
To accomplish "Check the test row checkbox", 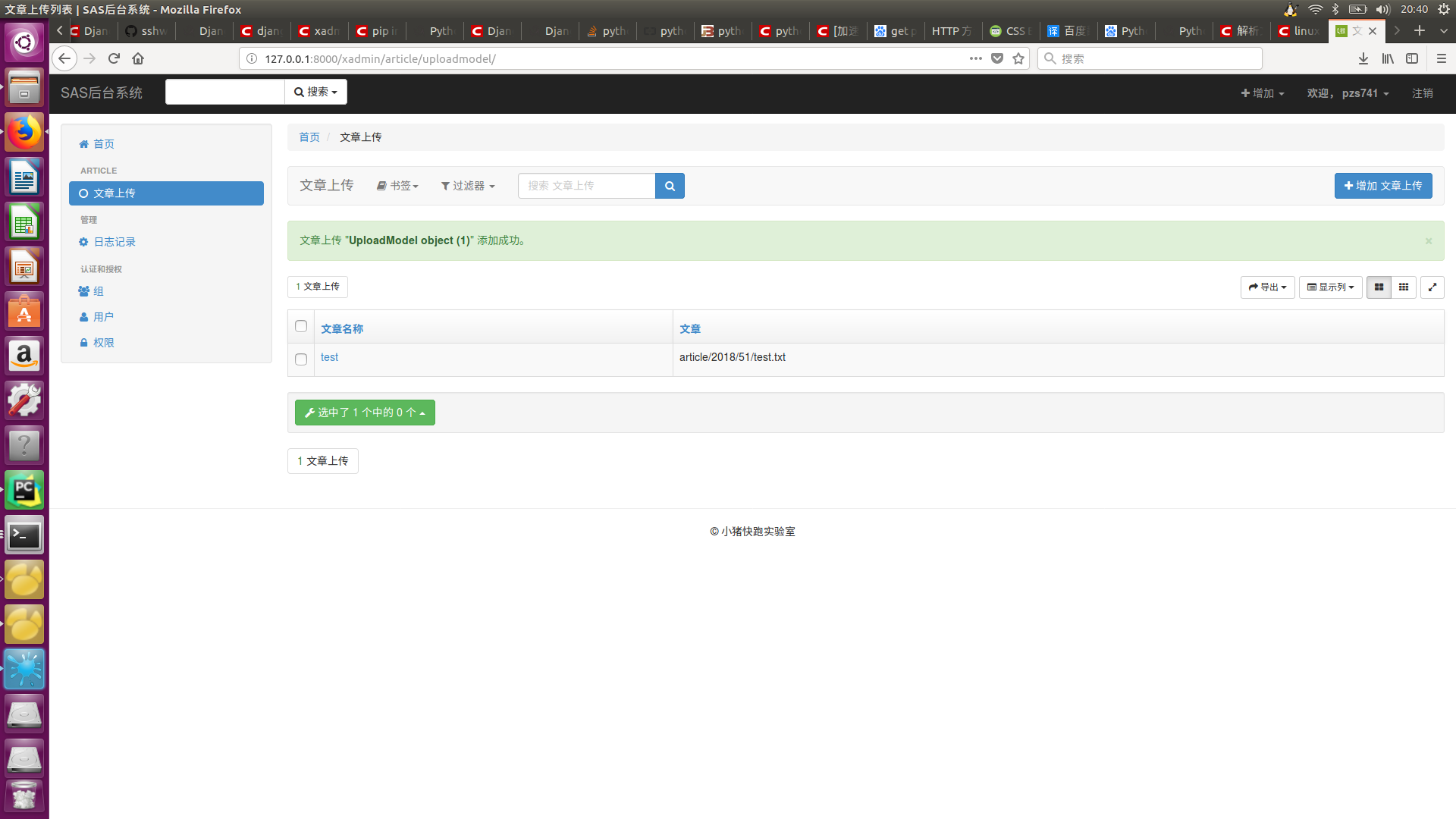I will tap(301, 359).
